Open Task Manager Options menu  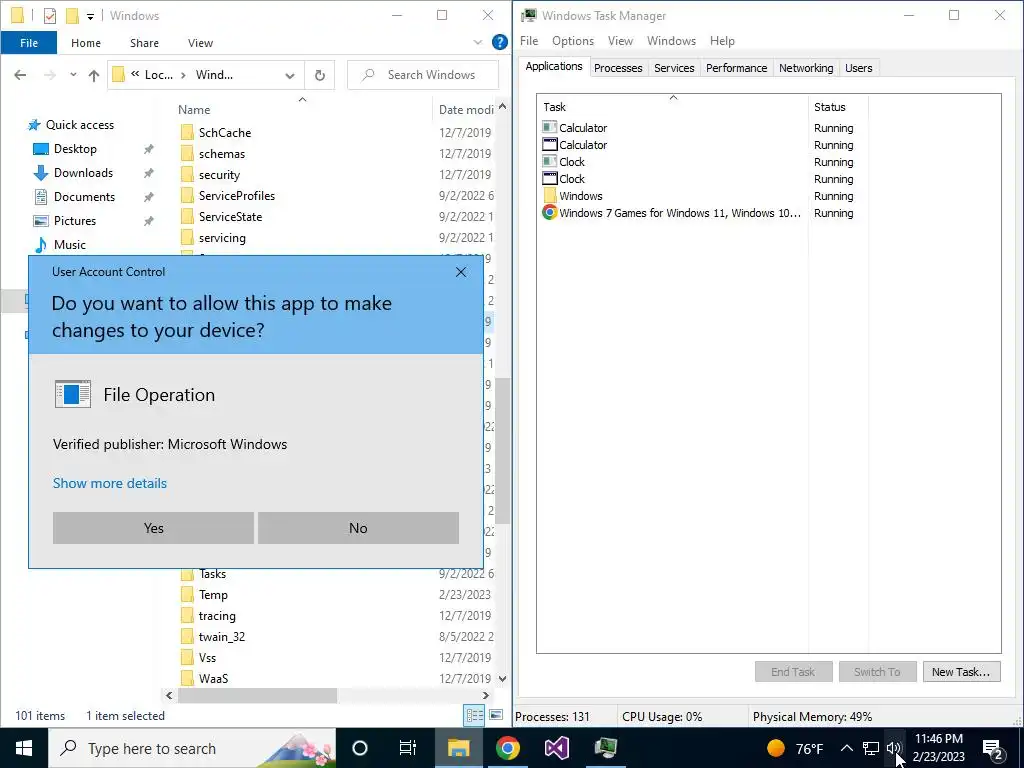click(573, 40)
